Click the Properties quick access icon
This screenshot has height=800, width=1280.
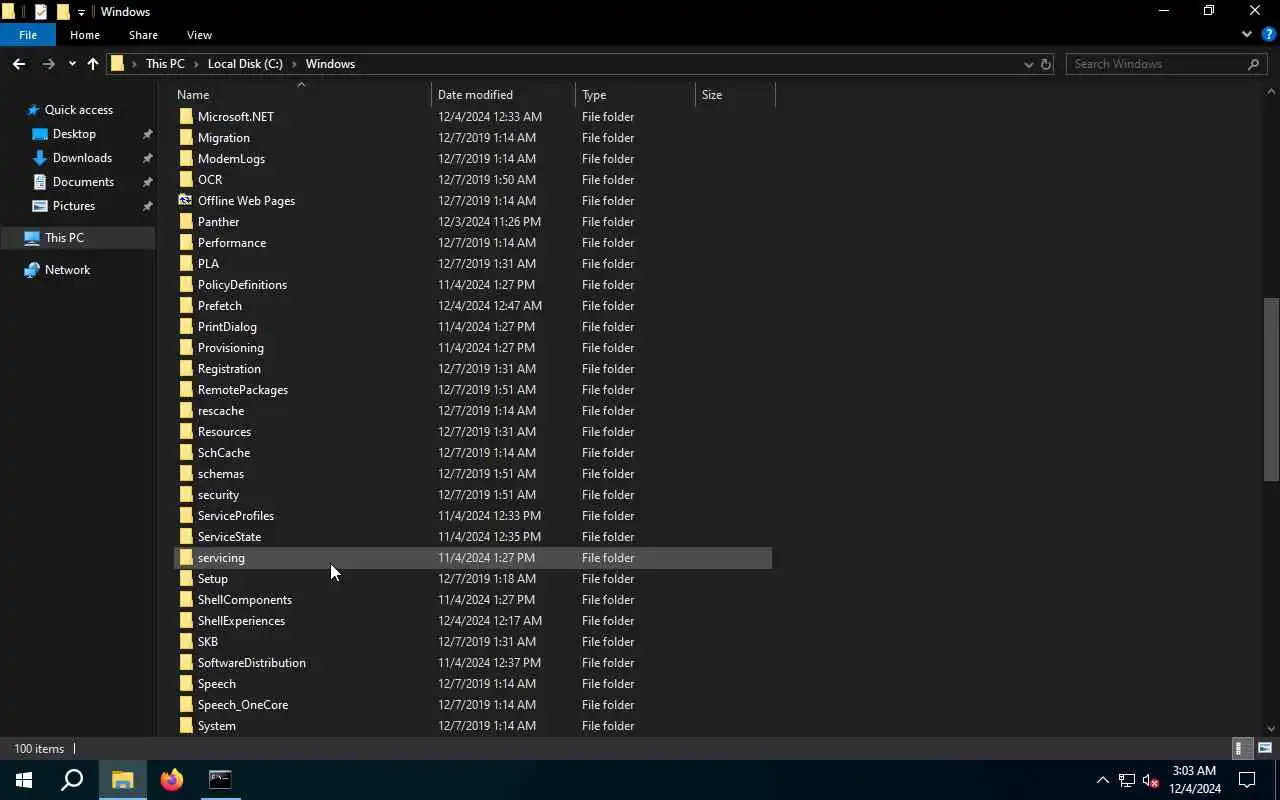coord(41,12)
